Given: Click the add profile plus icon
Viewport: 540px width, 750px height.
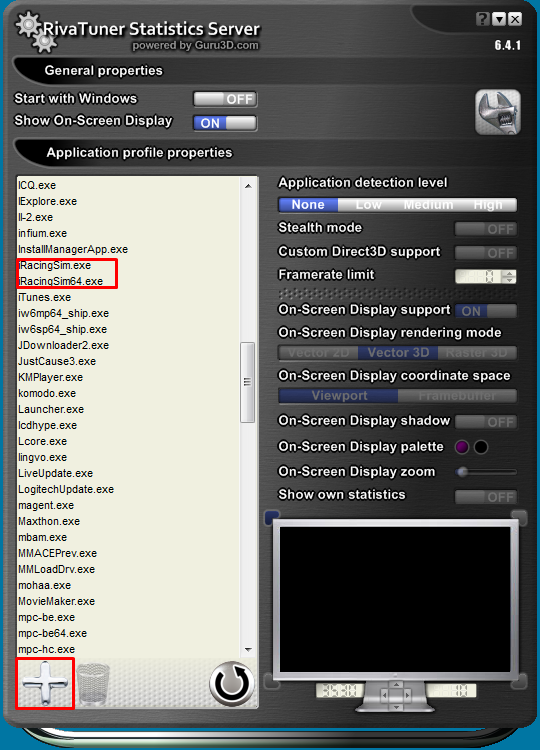Looking at the screenshot, I should pos(45,683).
